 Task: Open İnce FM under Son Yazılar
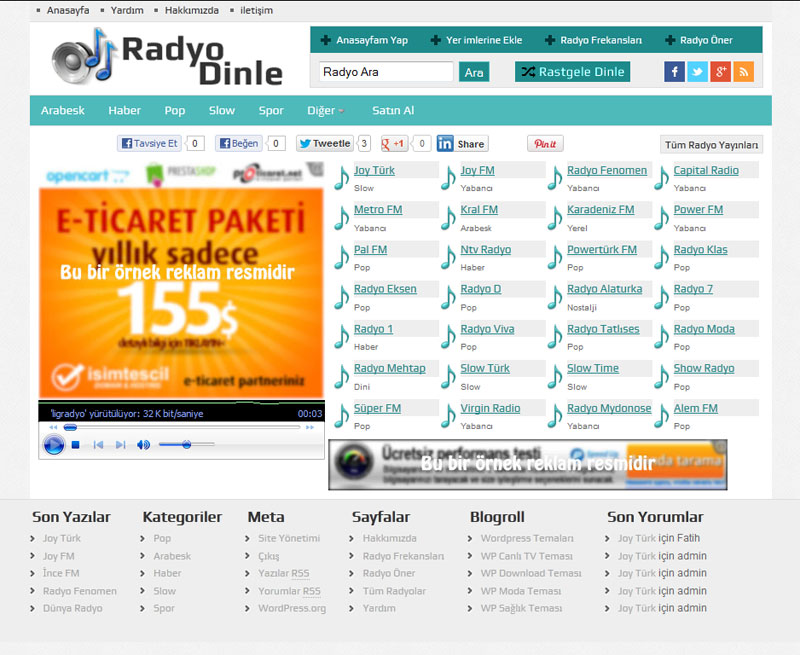pos(61,573)
